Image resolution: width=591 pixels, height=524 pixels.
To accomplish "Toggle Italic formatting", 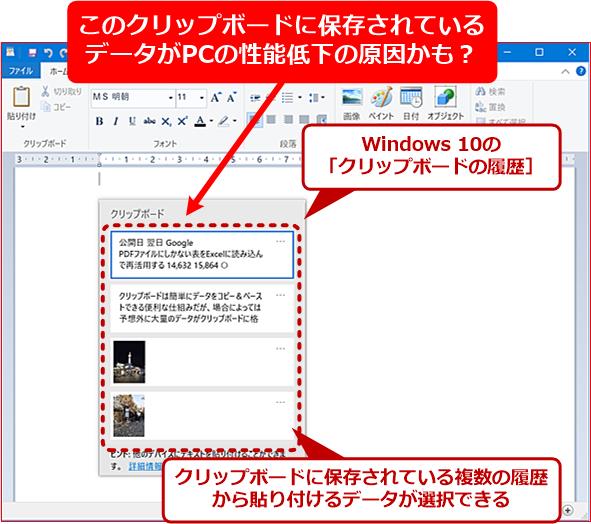I will click(x=116, y=121).
